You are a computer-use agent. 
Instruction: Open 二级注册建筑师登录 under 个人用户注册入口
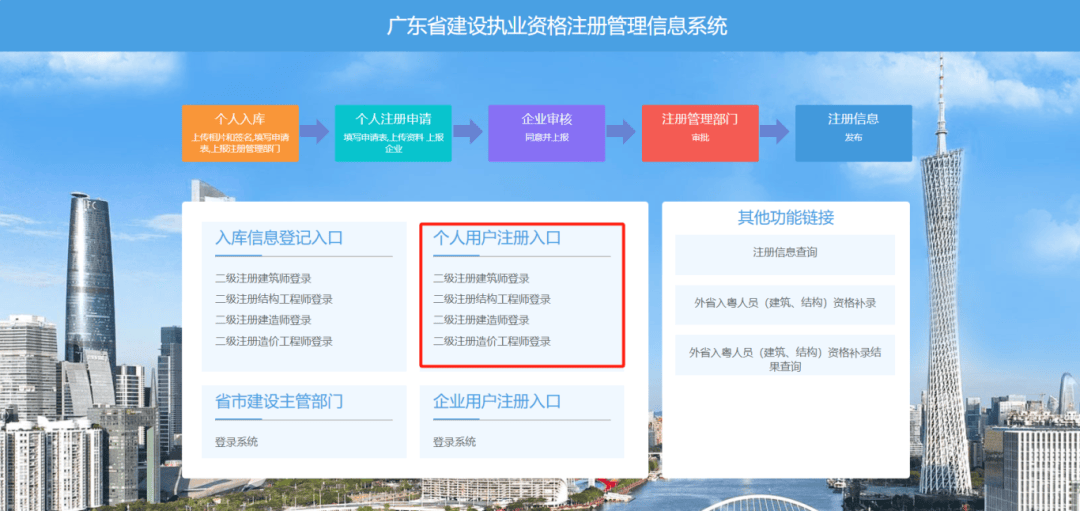481,278
